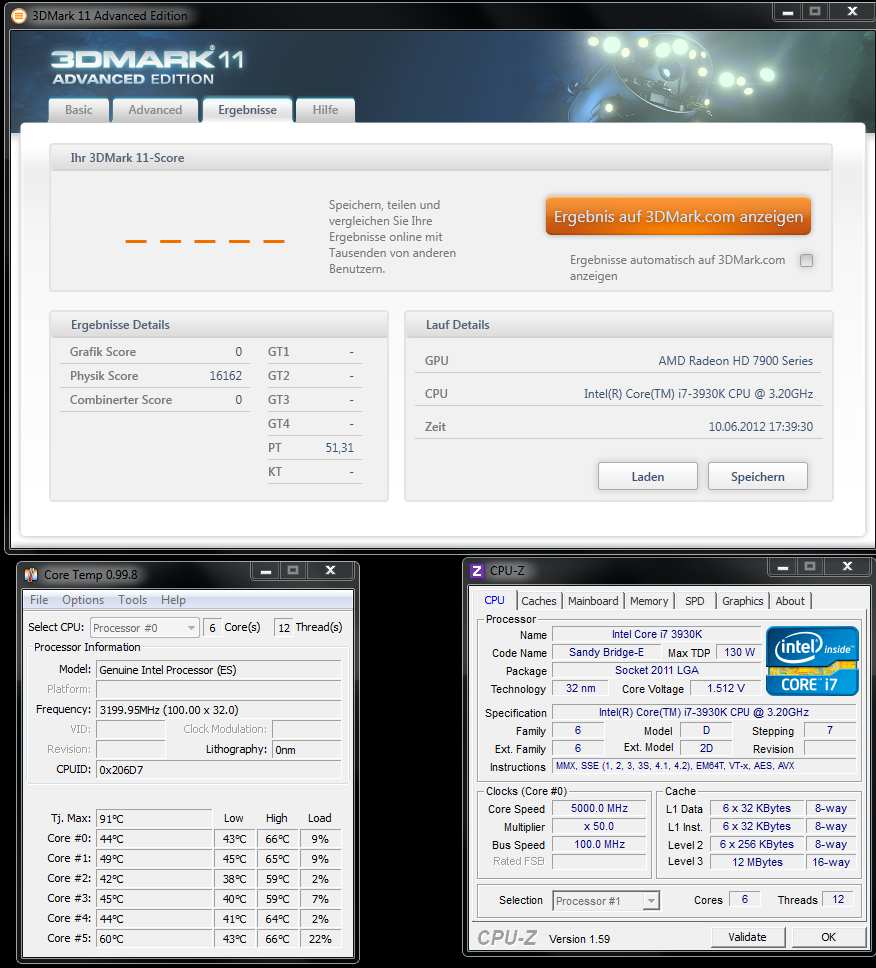Click the Core #5 load value 22%

[x=320, y=939]
